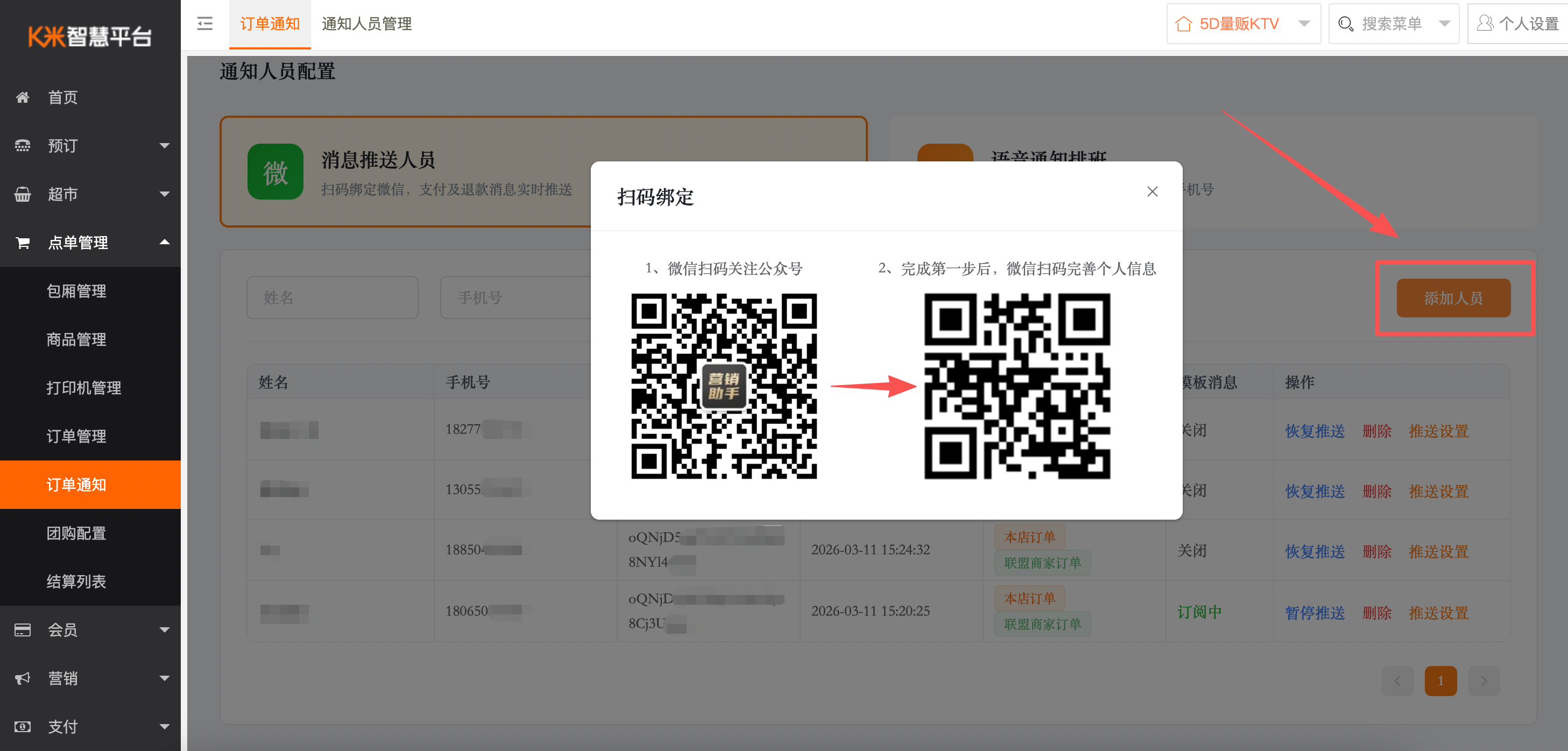The width and height of the screenshot is (1568, 751).
Task: Click 删除 for the 18277 row
Action: click(1377, 431)
